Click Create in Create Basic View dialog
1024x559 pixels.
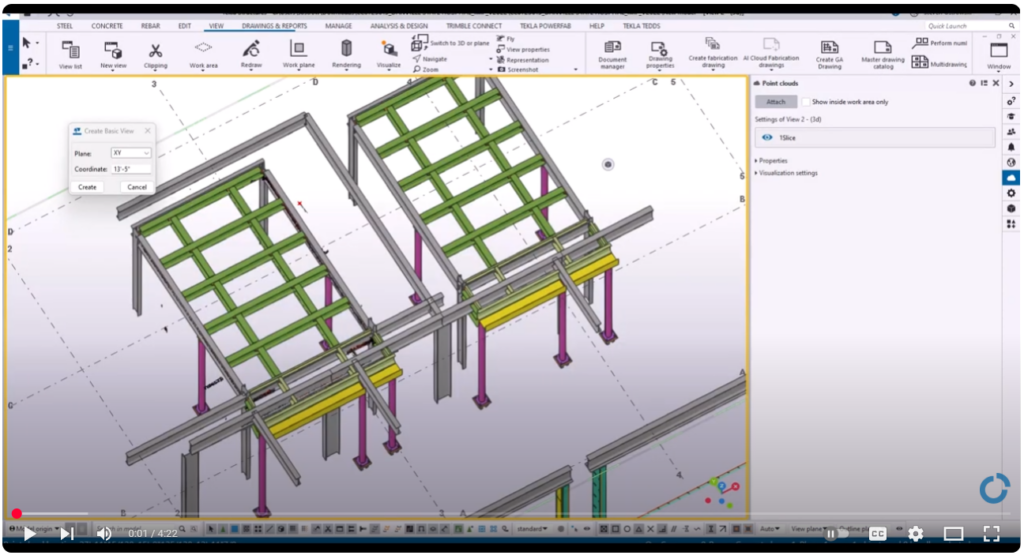pos(88,187)
